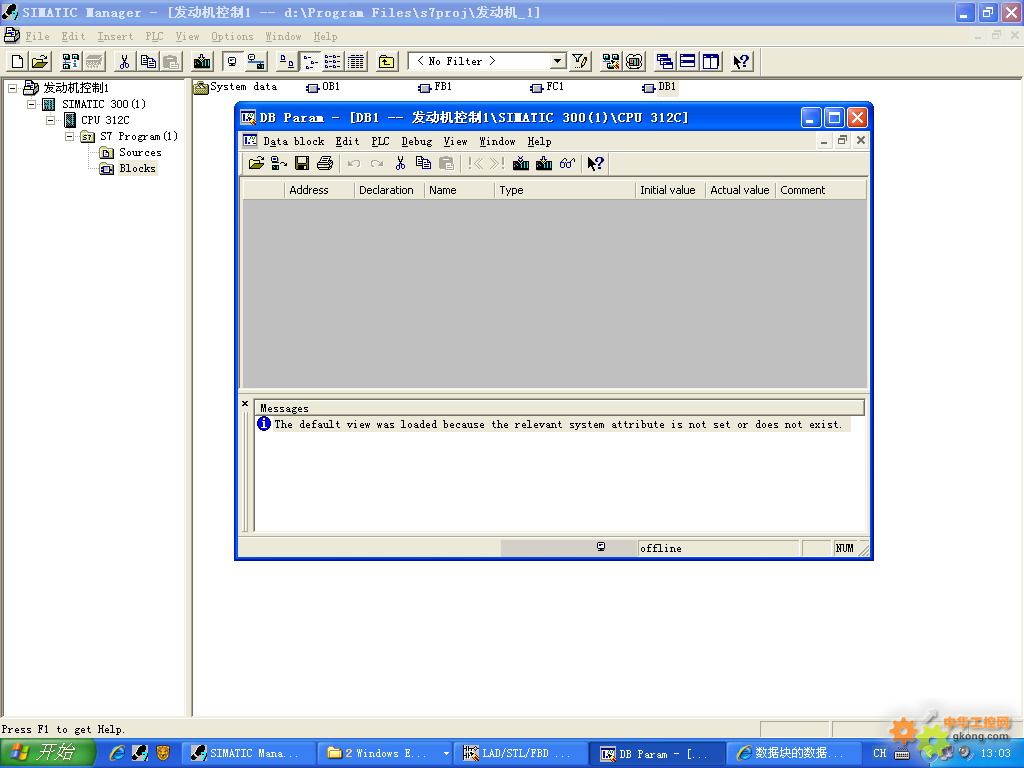
Task: Click the Type column header
Action: (x=565, y=190)
